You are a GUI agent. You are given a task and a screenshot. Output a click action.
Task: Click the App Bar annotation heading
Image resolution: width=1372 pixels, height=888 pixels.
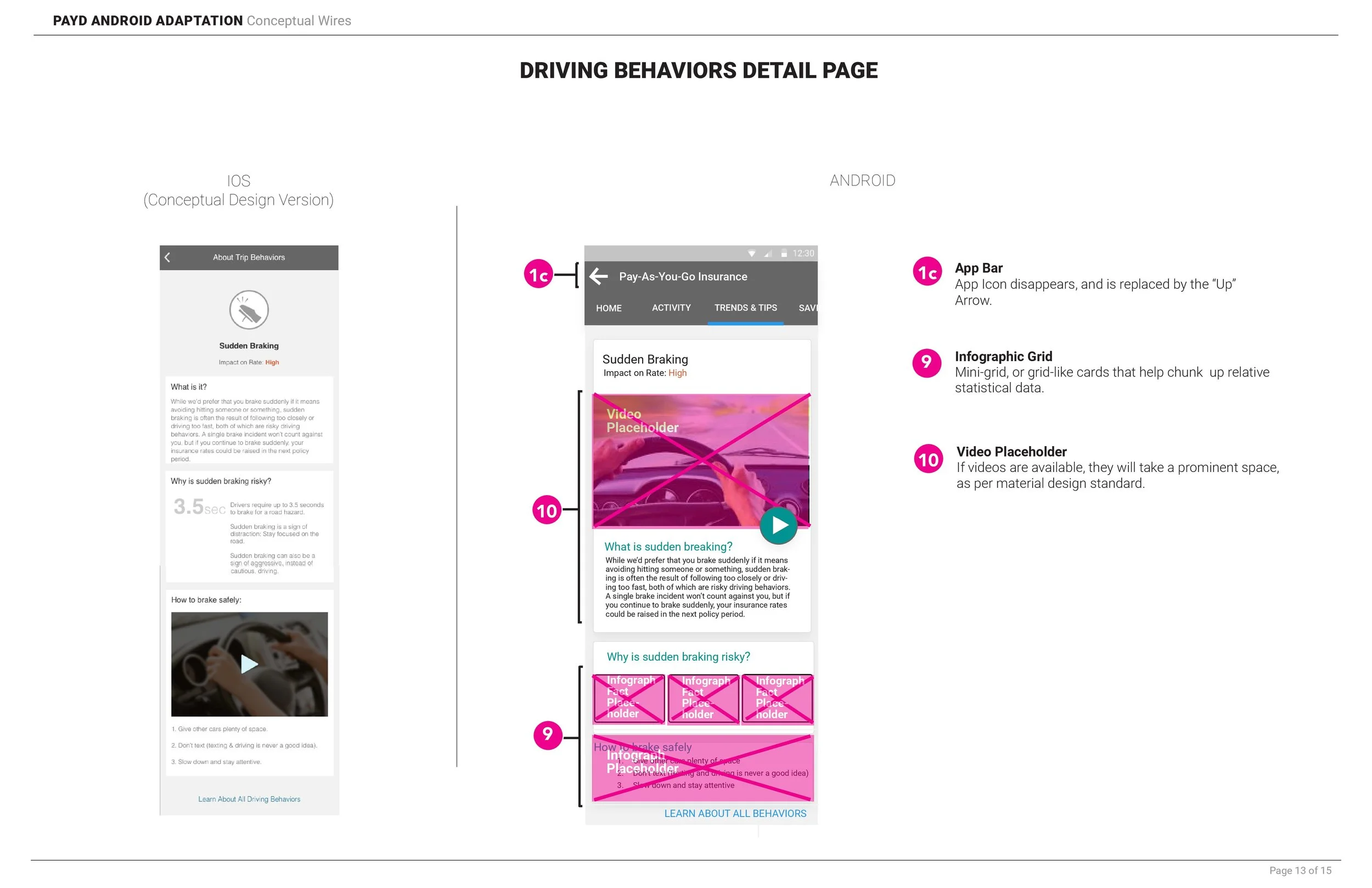pyautogui.click(x=979, y=268)
